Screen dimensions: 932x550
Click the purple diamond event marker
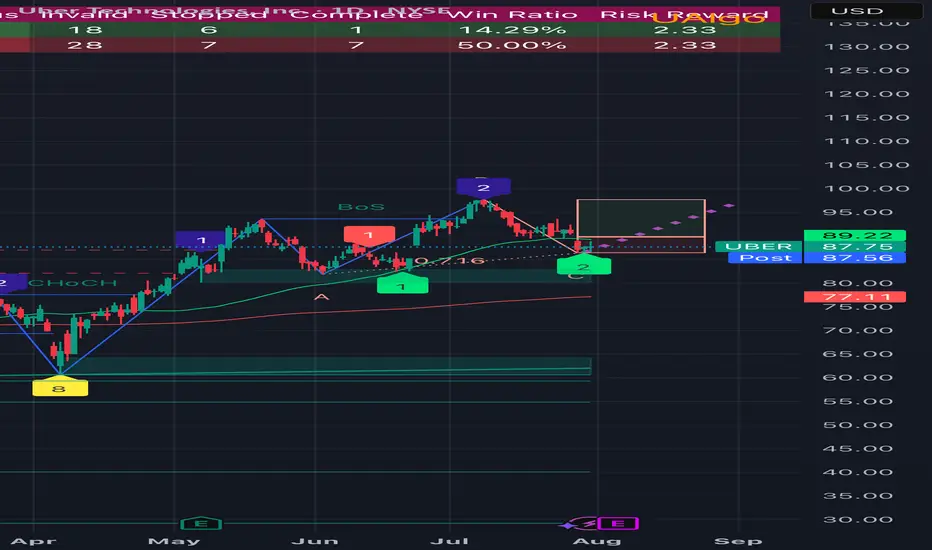coord(568,524)
